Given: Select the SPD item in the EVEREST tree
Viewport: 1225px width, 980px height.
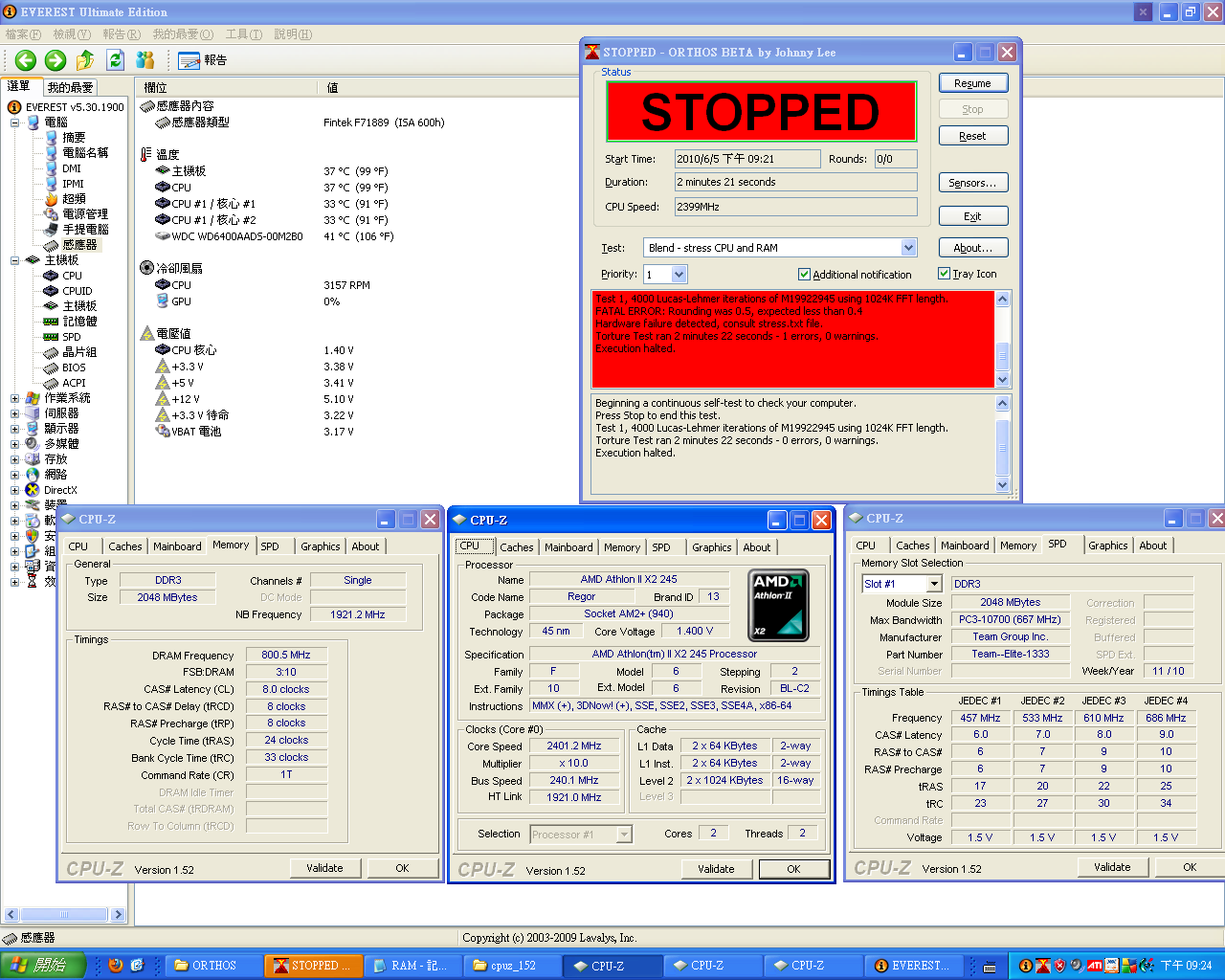Looking at the screenshot, I should click(x=71, y=337).
